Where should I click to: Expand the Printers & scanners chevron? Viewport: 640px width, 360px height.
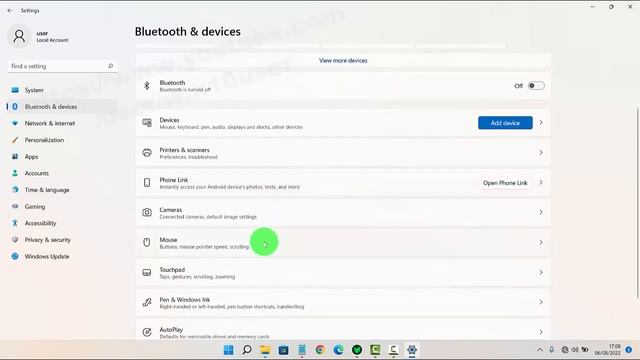541,153
